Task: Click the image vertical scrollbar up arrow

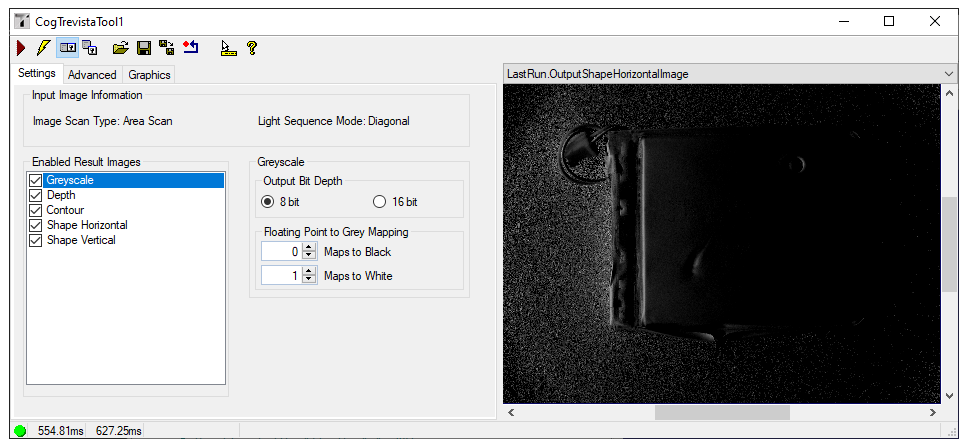Action: coord(949,92)
